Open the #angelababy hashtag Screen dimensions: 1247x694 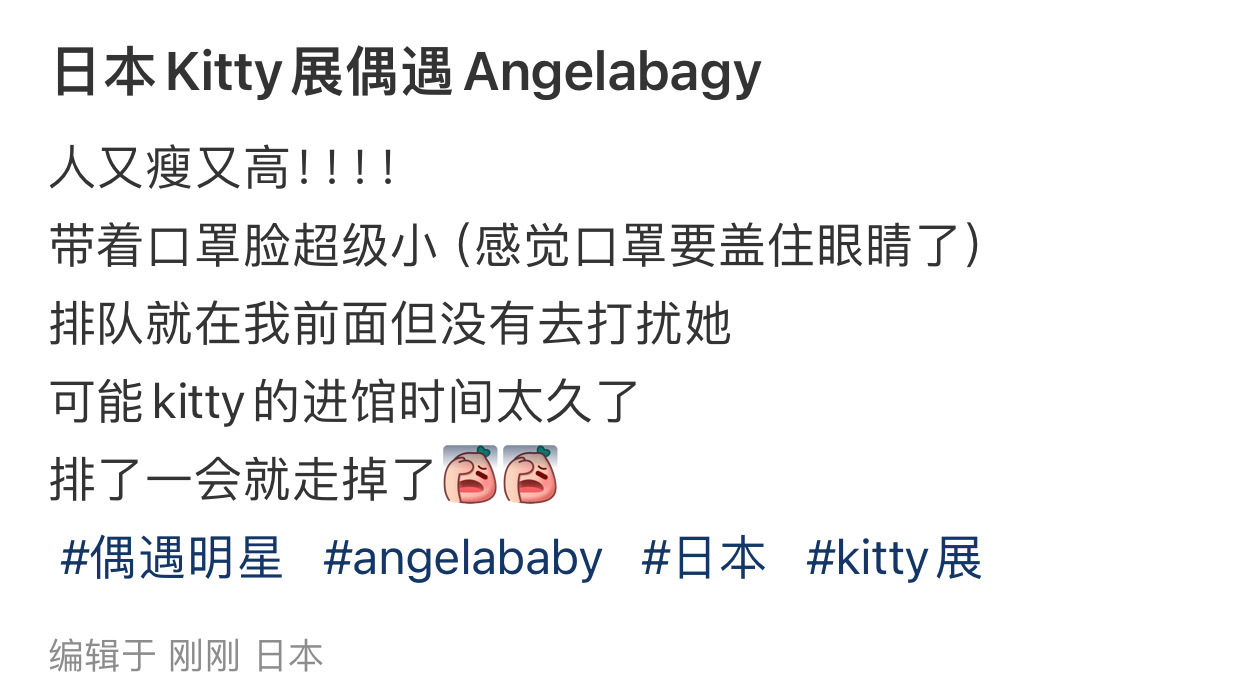coord(463,558)
